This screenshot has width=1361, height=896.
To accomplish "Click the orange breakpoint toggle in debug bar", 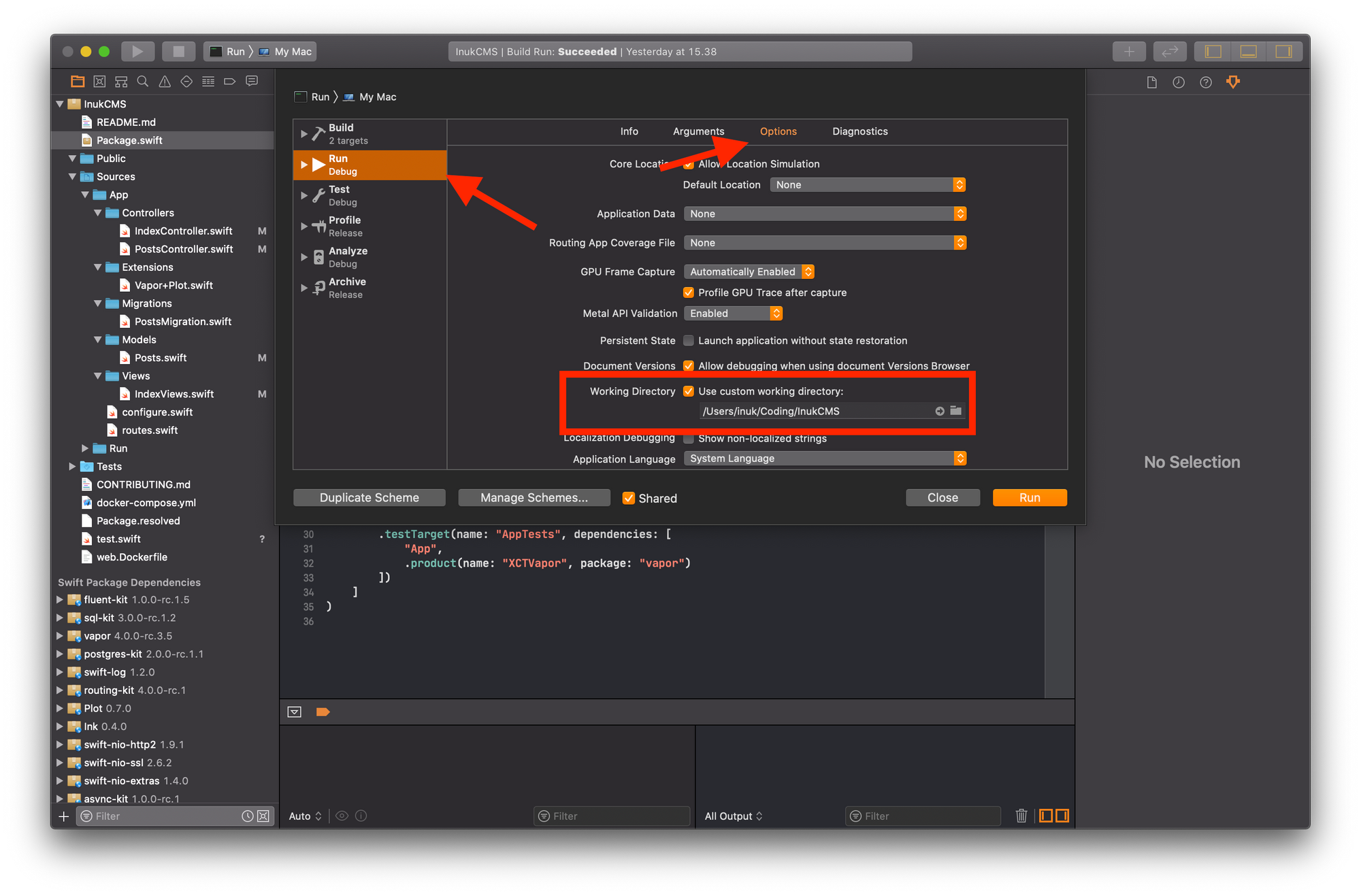I will [x=323, y=712].
